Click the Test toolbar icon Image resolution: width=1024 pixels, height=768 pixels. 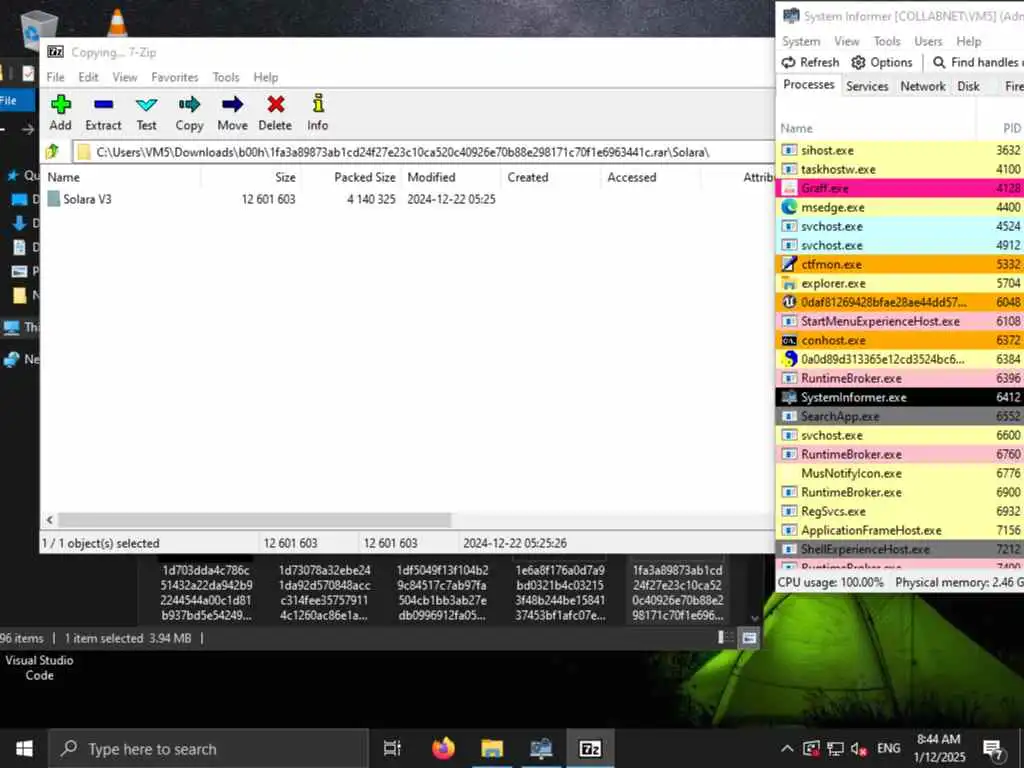click(146, 113)
